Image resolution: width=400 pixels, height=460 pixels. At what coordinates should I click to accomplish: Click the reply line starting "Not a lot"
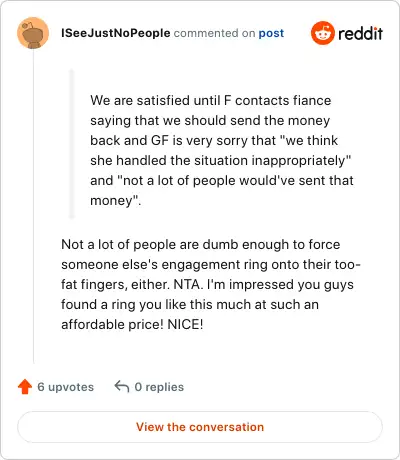point(201,244)
